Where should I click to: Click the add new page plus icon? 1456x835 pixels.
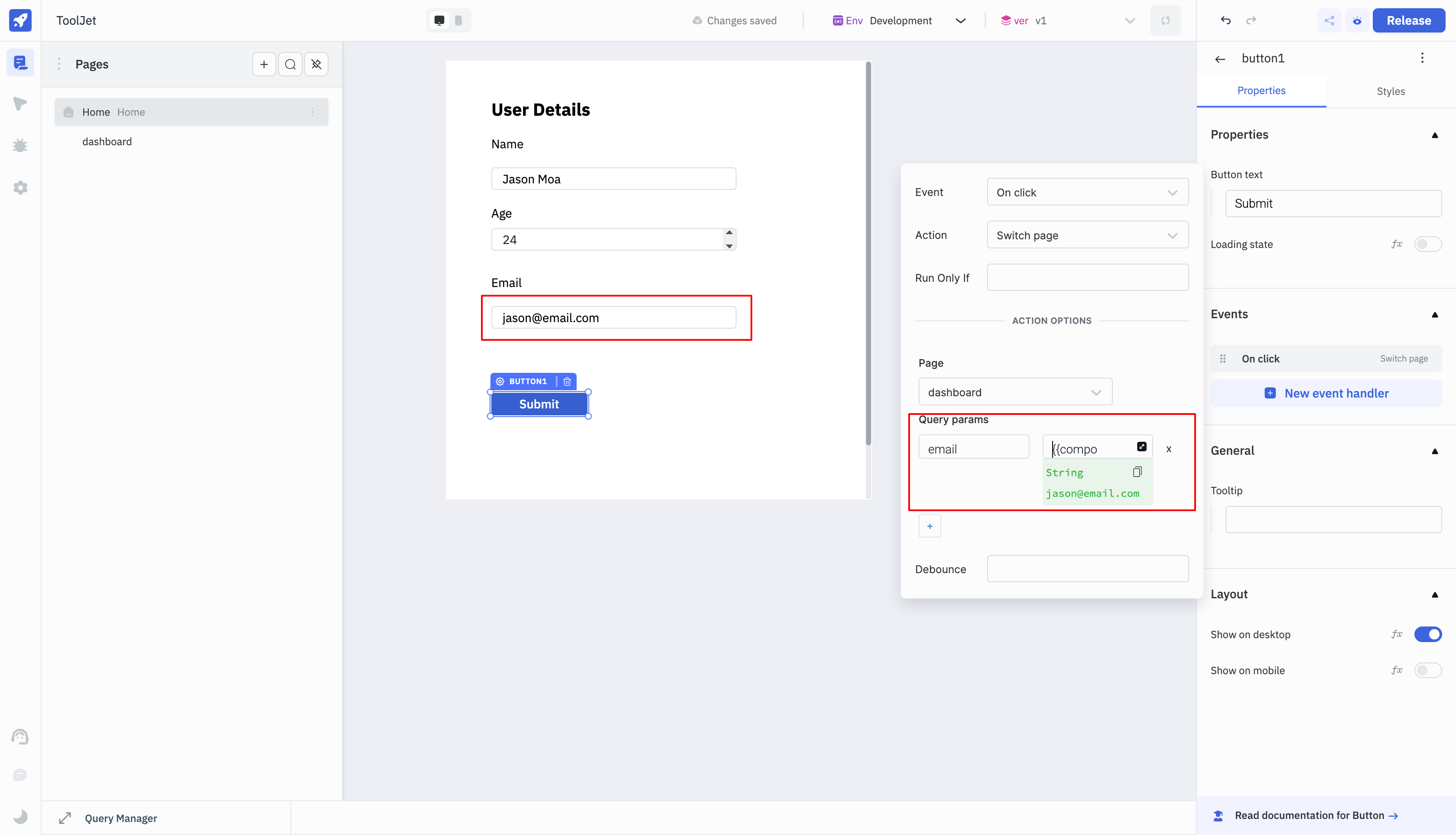pyautogui.click(x=264, y=64)
